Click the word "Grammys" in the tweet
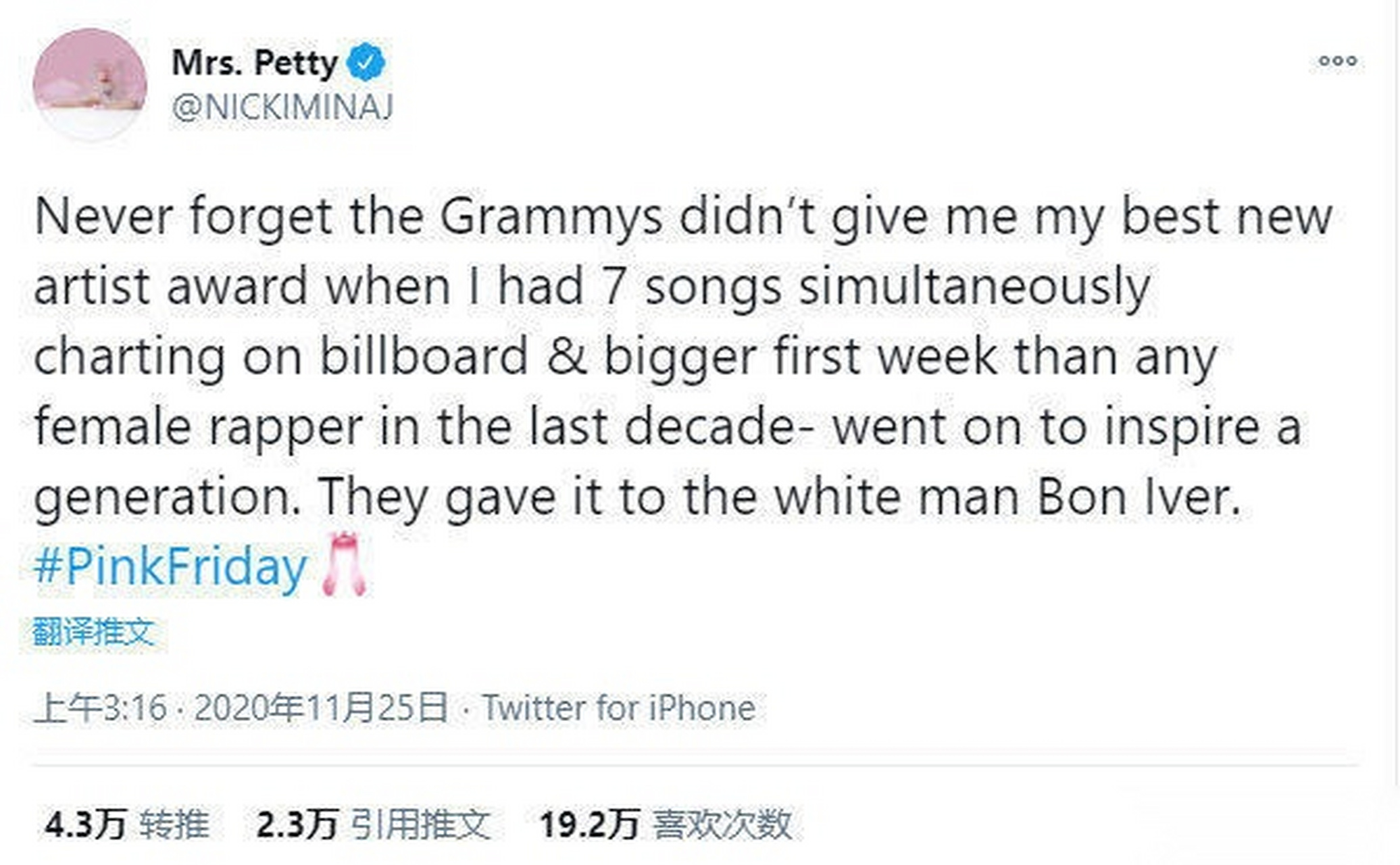The image size is (1400, 865). point(551,218)
